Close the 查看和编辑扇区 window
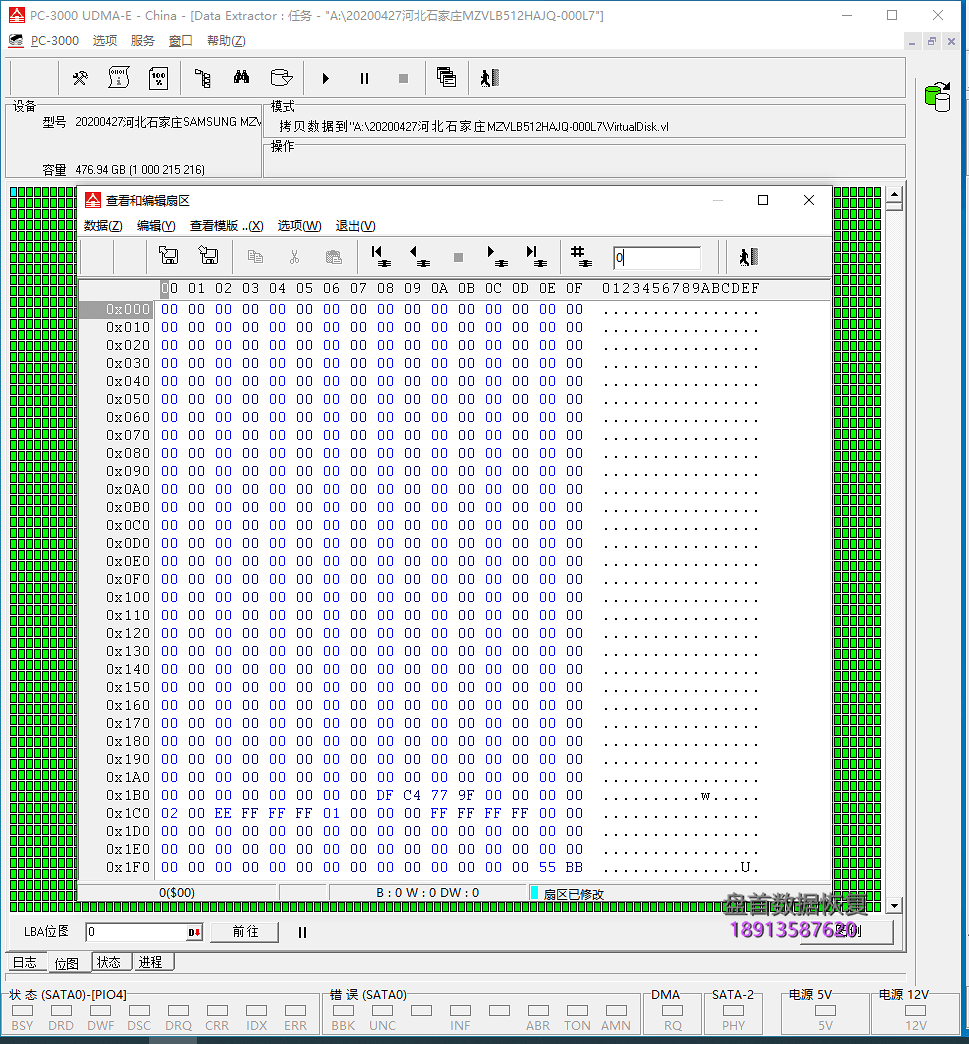Screen dimensions: 969x1044 (x=808, y=200)
